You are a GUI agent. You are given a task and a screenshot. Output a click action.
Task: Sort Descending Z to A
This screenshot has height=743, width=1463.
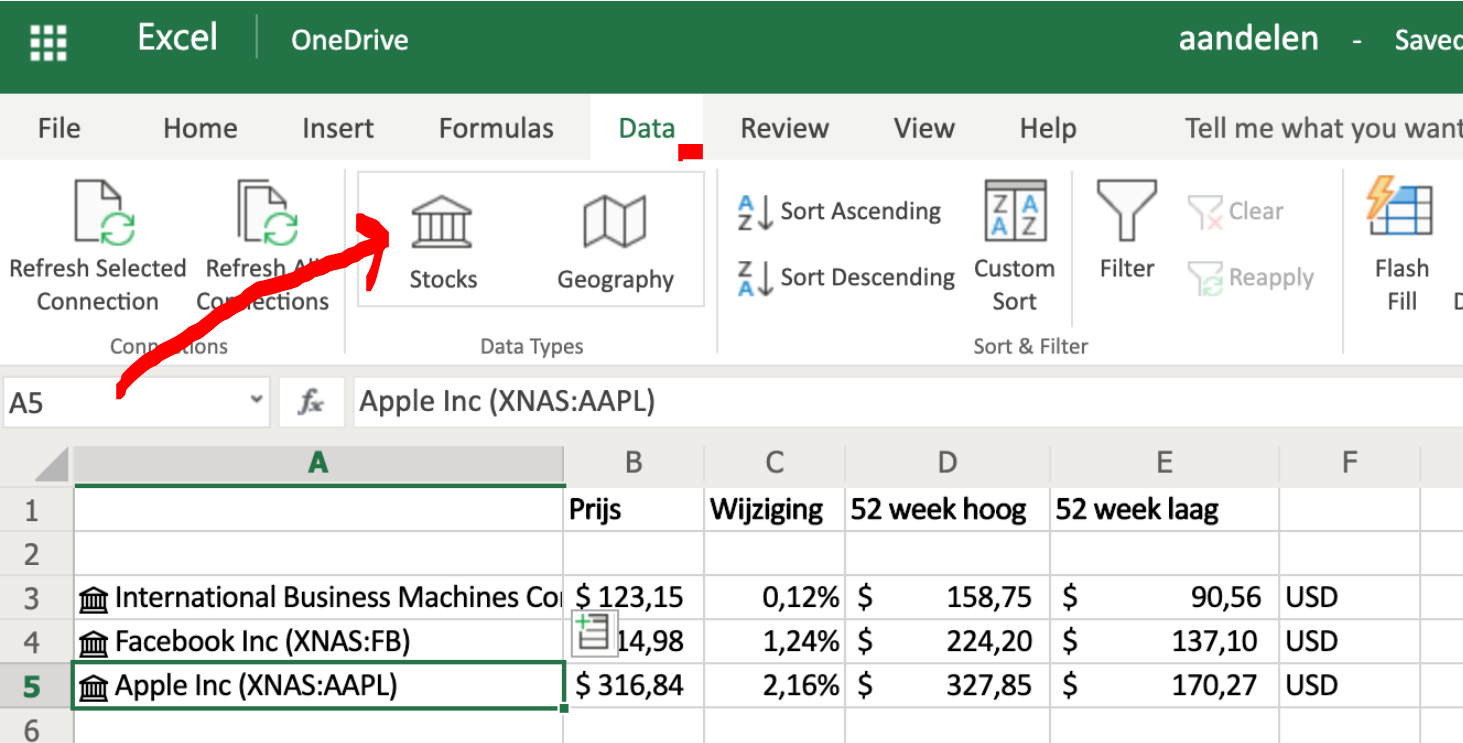coord(845,277)
